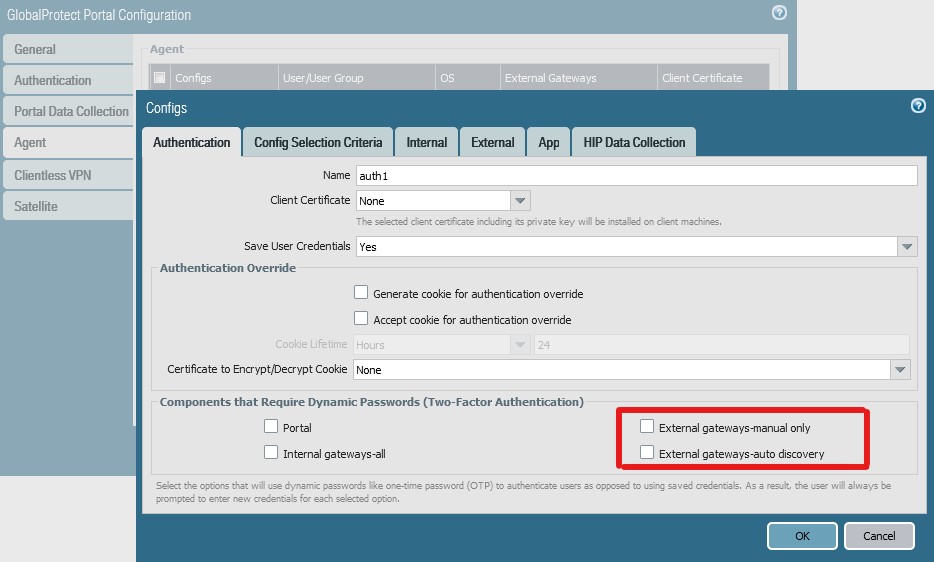Enable Generate cookie for authentication override
Screen dimensions: 934x562
pyautogui.click(x=361, y=292)
